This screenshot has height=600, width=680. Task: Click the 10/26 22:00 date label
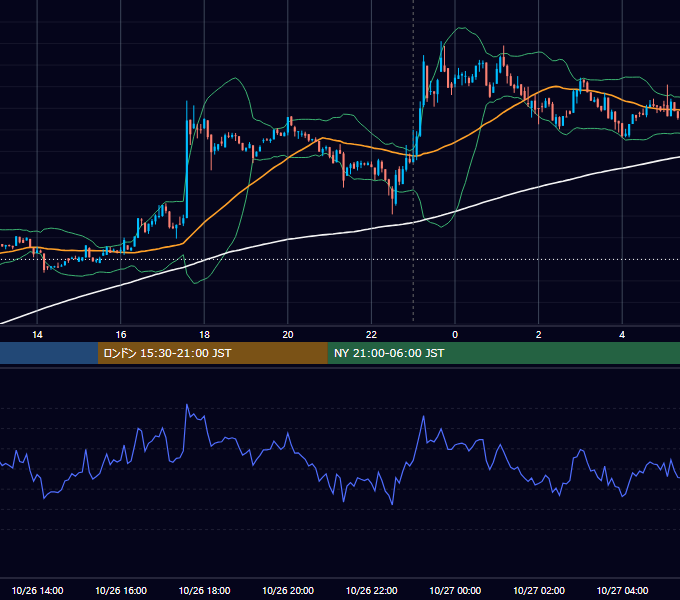371,590
